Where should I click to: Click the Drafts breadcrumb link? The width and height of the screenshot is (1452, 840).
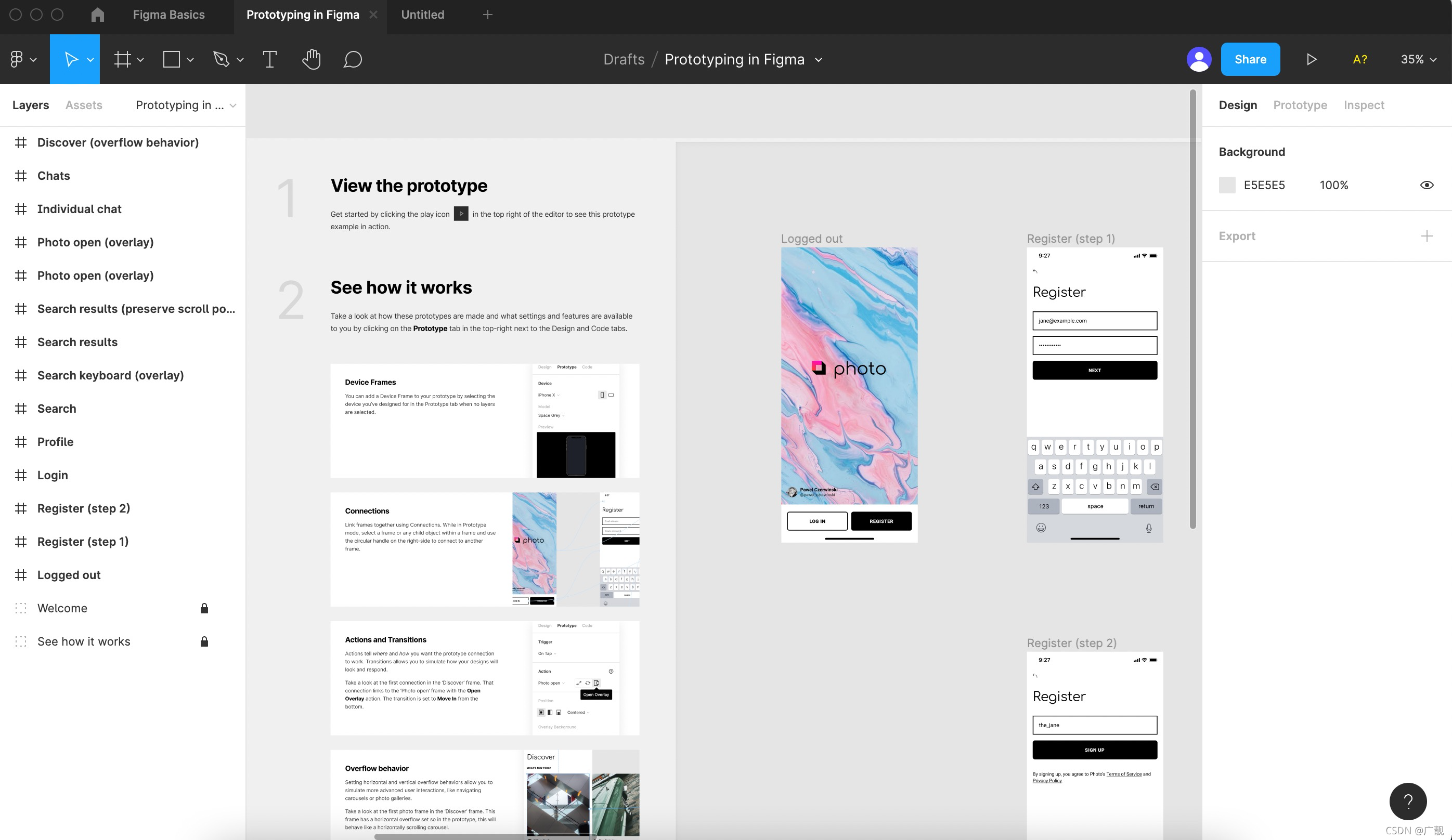point(624,59)
